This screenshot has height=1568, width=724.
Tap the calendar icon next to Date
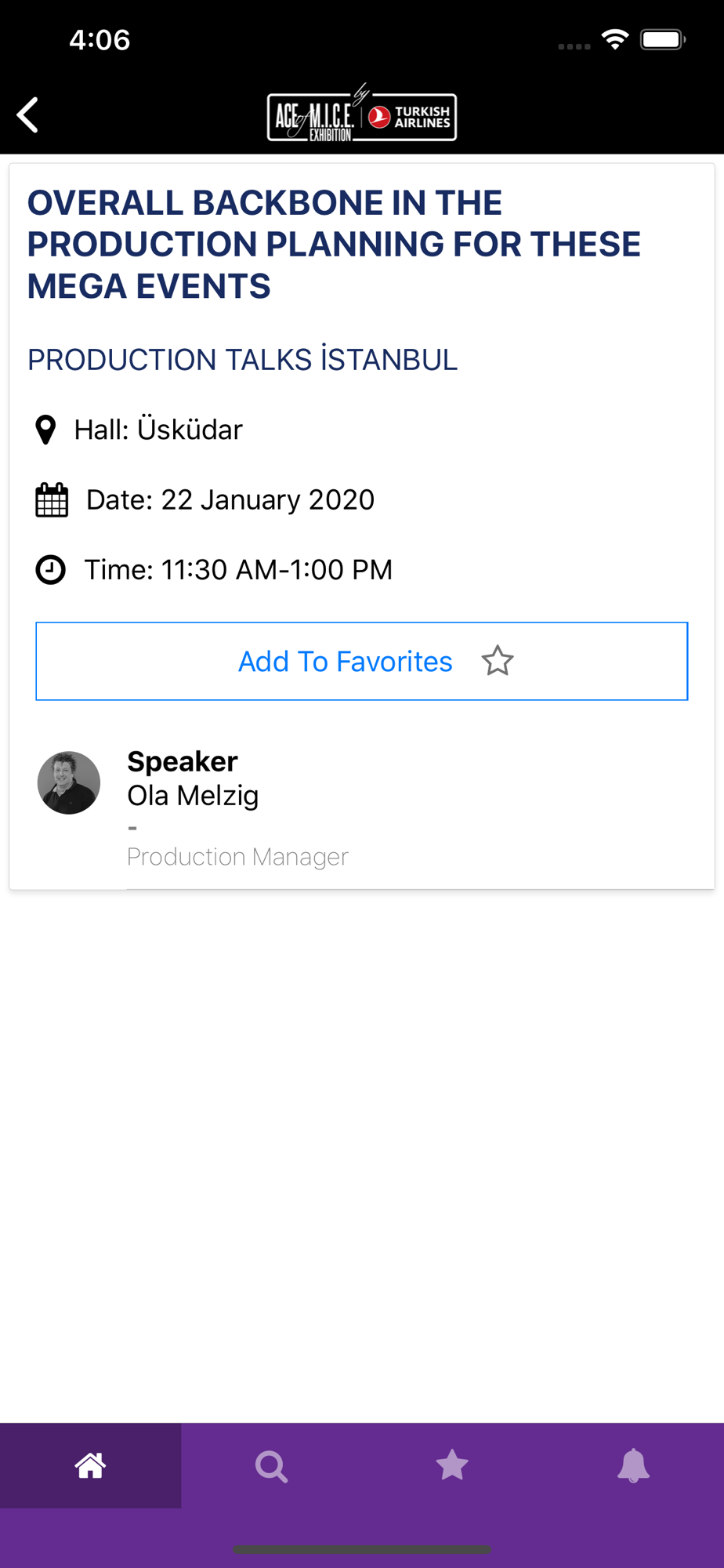[52, 499]
